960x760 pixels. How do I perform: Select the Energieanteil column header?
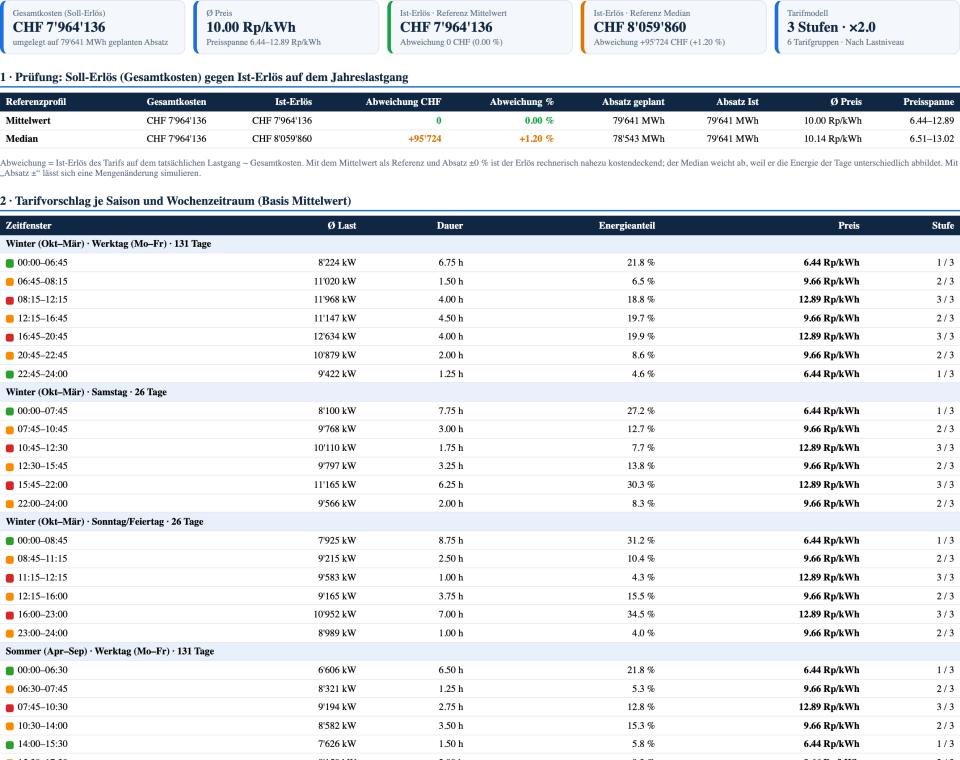click(x=627, y=225)
